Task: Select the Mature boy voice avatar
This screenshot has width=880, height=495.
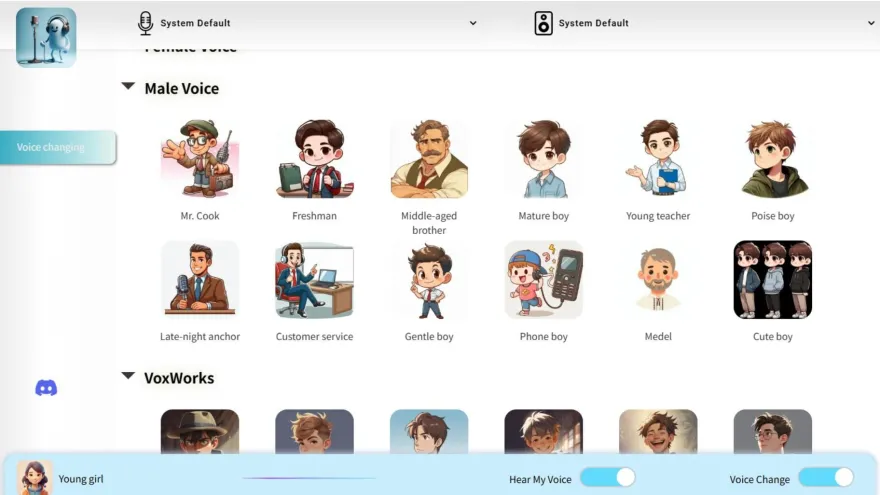Action: click(x=543, y=159)
